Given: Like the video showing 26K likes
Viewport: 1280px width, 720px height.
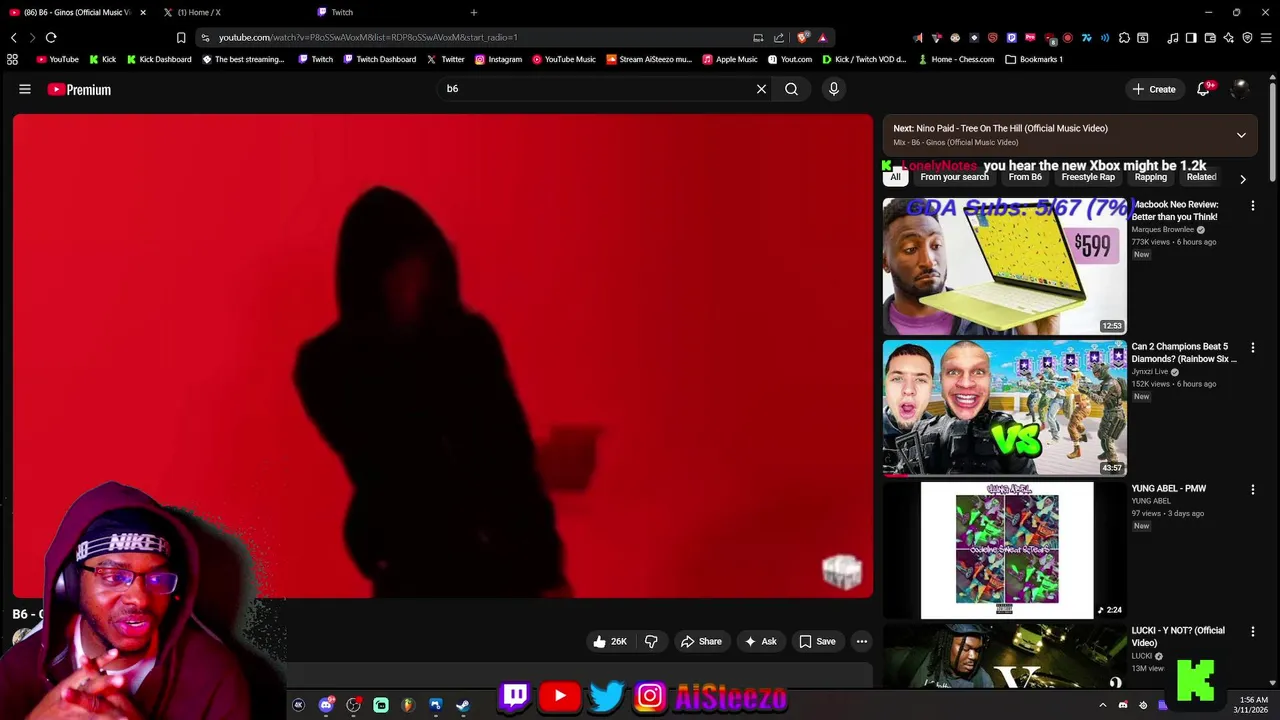Looking at the screenshot, I should click(x=610, y=641).
